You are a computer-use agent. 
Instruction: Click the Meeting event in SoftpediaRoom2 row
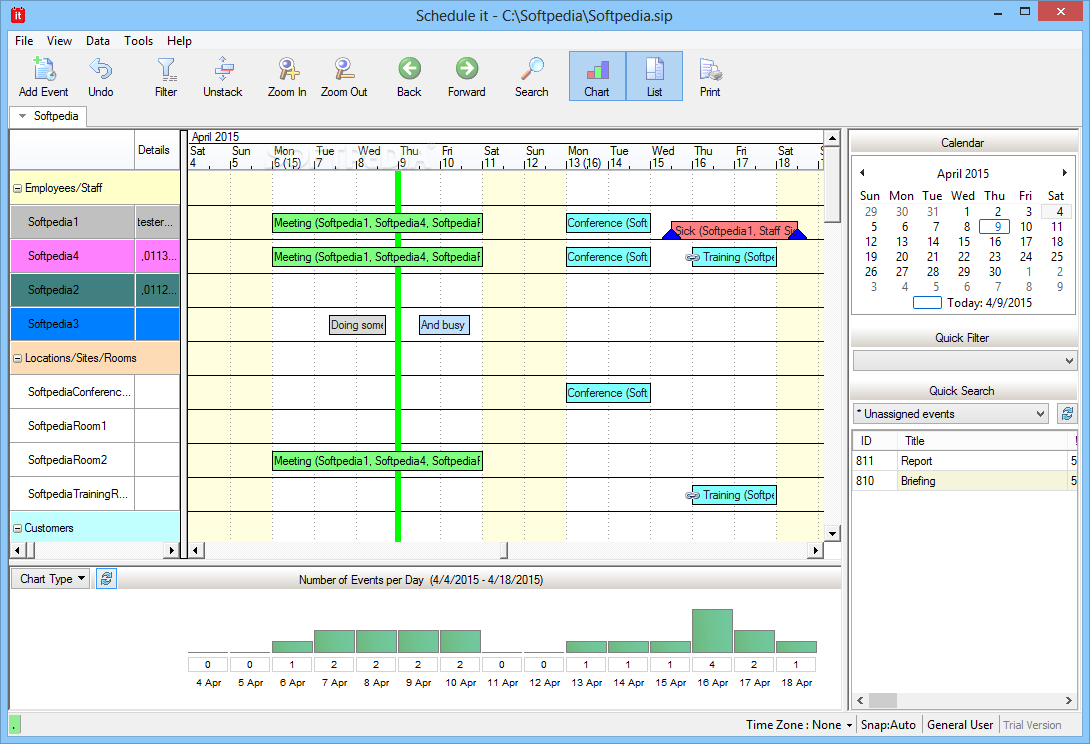pyautogui.click(x=377, y=460)
